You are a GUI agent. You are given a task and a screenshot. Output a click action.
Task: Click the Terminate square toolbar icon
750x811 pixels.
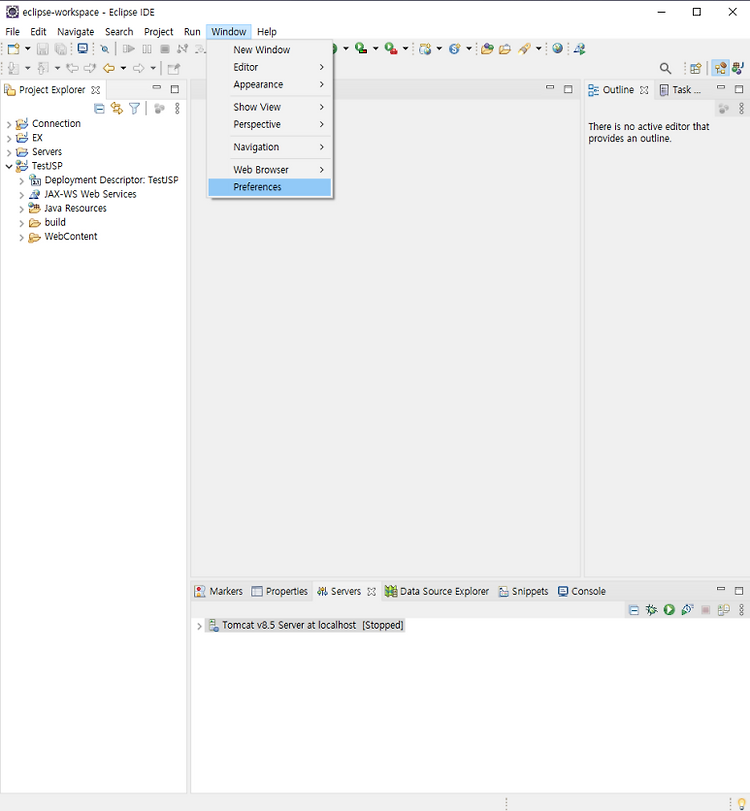(x=165, y=49)
